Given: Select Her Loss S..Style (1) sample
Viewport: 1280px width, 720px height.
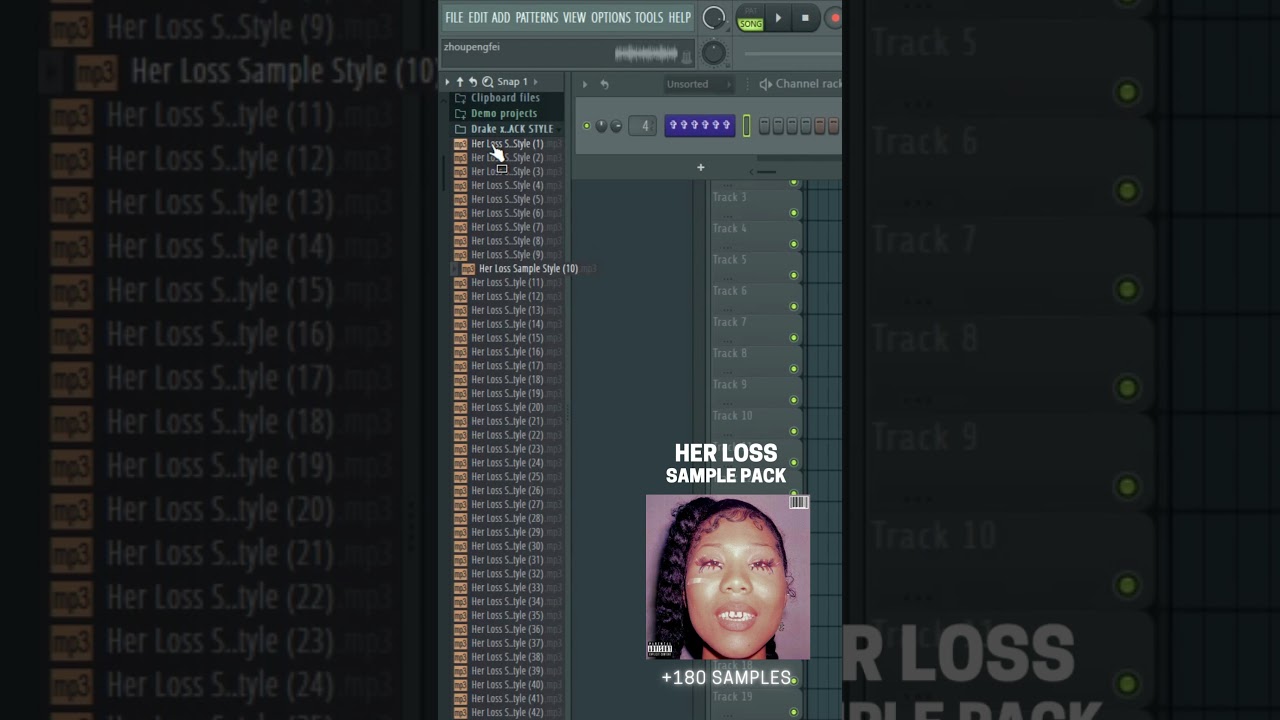Looking at the screenshot, I should coord(507,144).
